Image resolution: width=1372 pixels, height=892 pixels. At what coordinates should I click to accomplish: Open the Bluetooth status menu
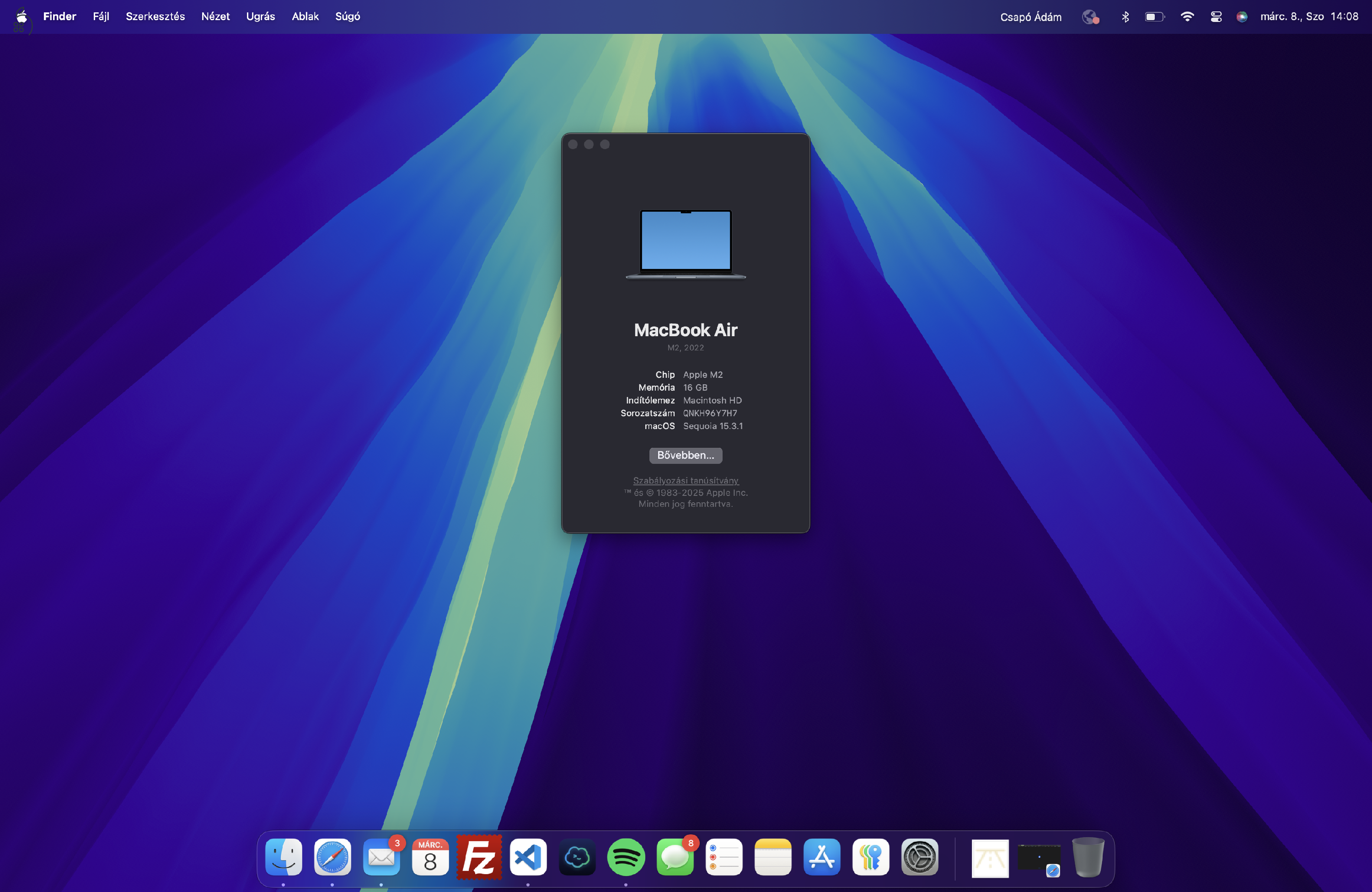pyautogui.click(x=1125, y=17)
